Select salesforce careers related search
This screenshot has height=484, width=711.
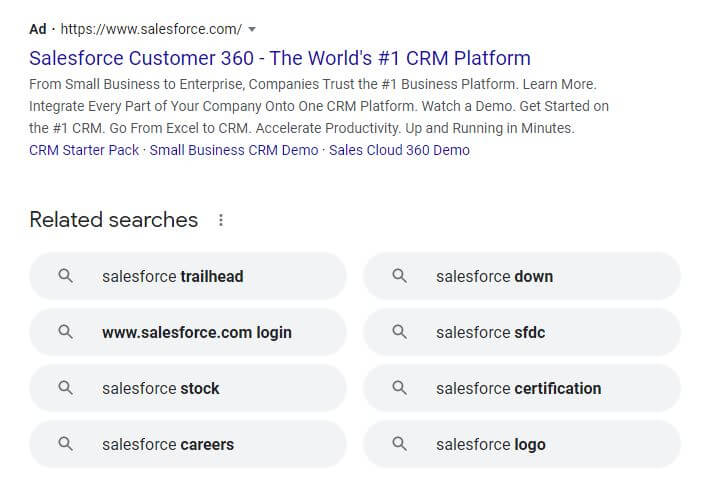click(x=168, y=444)
